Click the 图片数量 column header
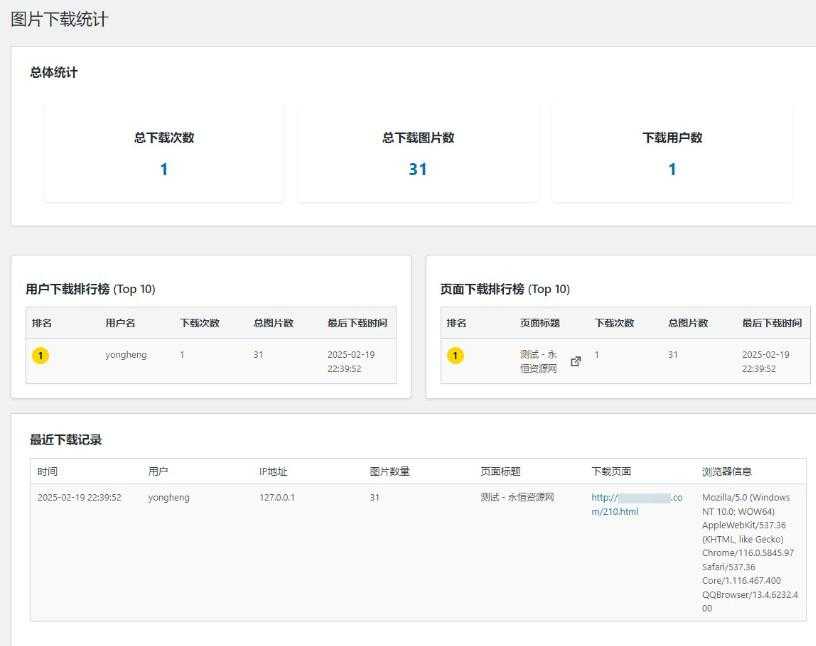Image resolution: width=816 pixels, height=646 pixels. point(389,471)
